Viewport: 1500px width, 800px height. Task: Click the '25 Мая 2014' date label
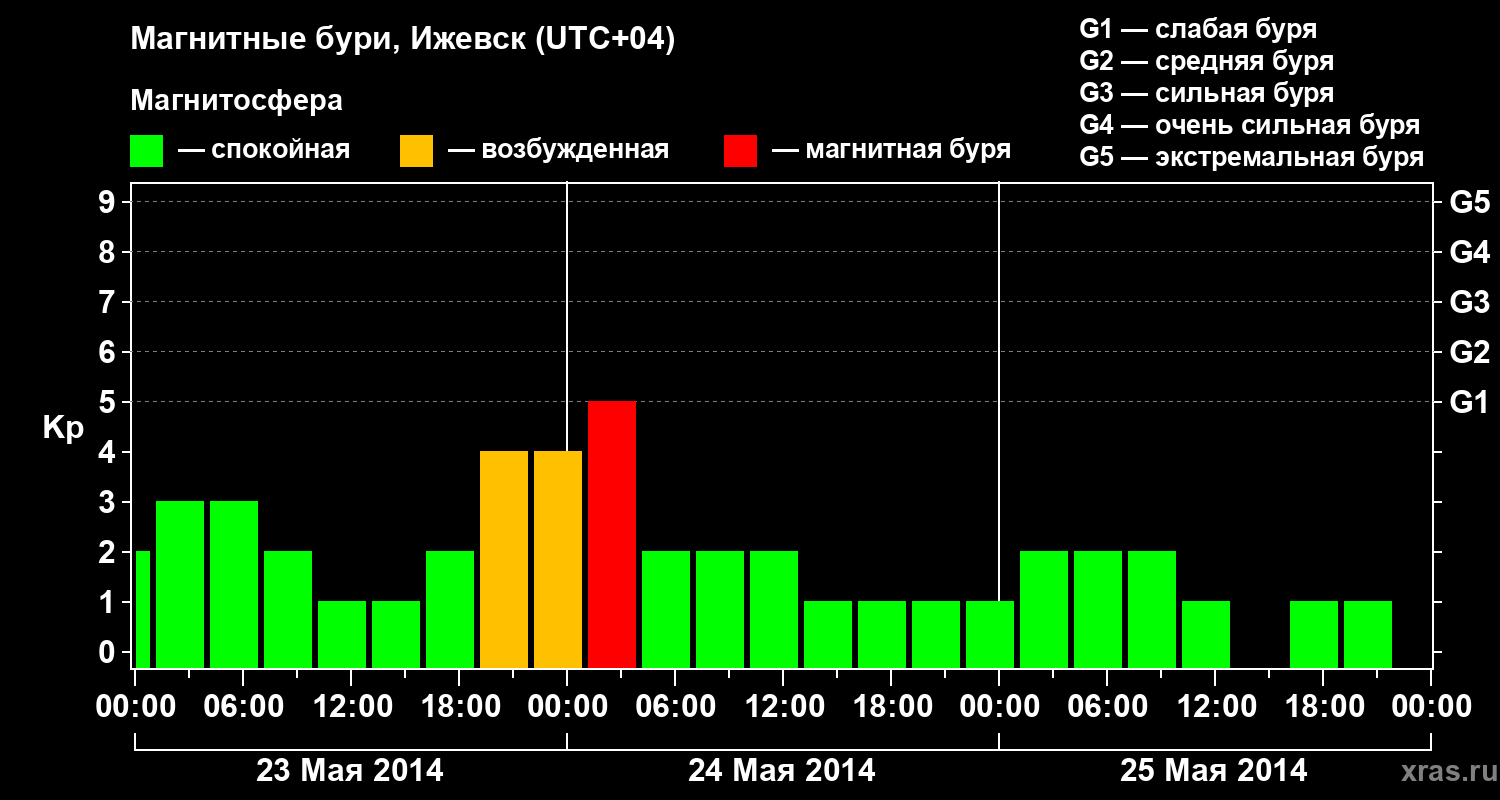(1214, 770)
